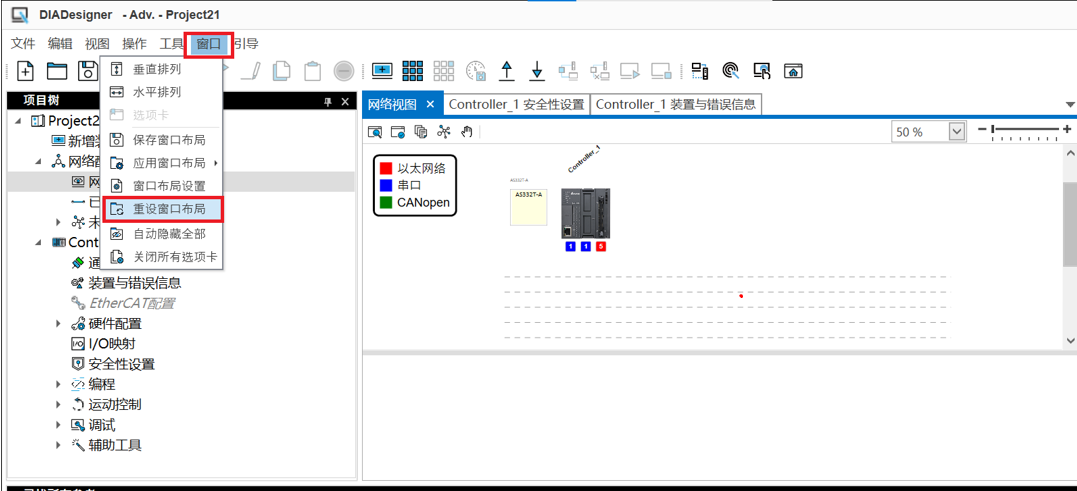The width and height of the screenshot is (1077, 491).
Task: Click the blue grid view toolbar icon
Action: pos(413,71)
